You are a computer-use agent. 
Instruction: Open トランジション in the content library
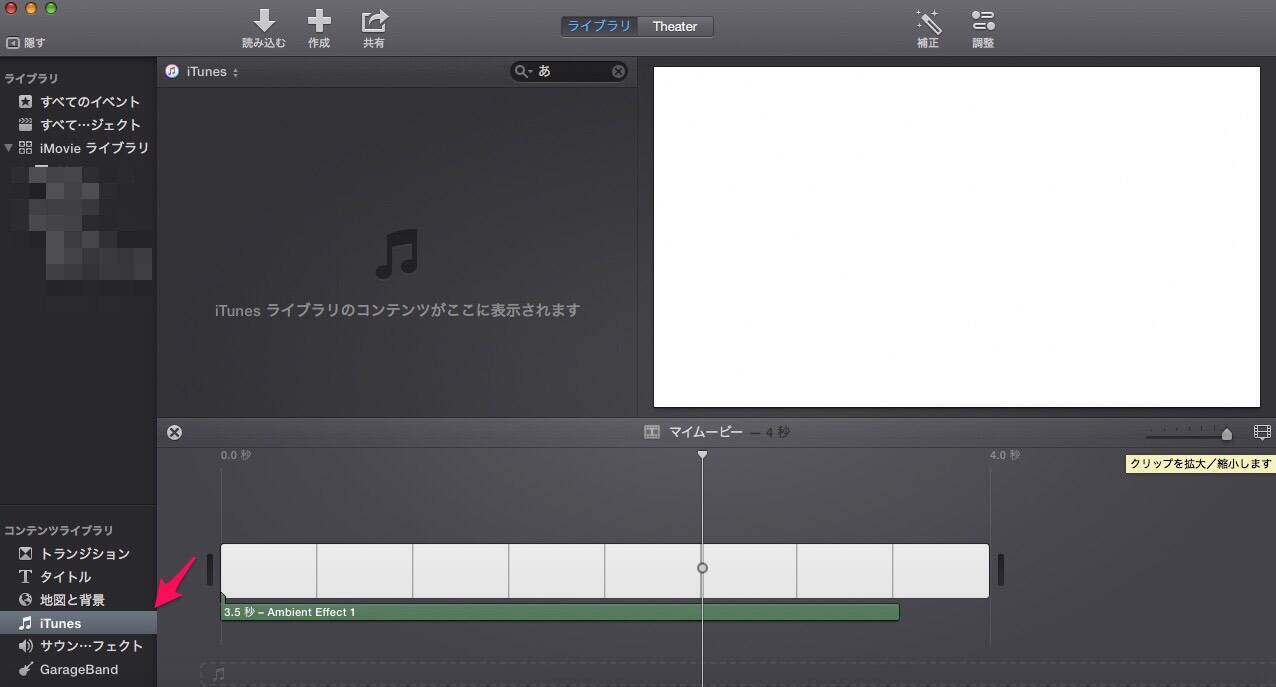tap(84, 553)
